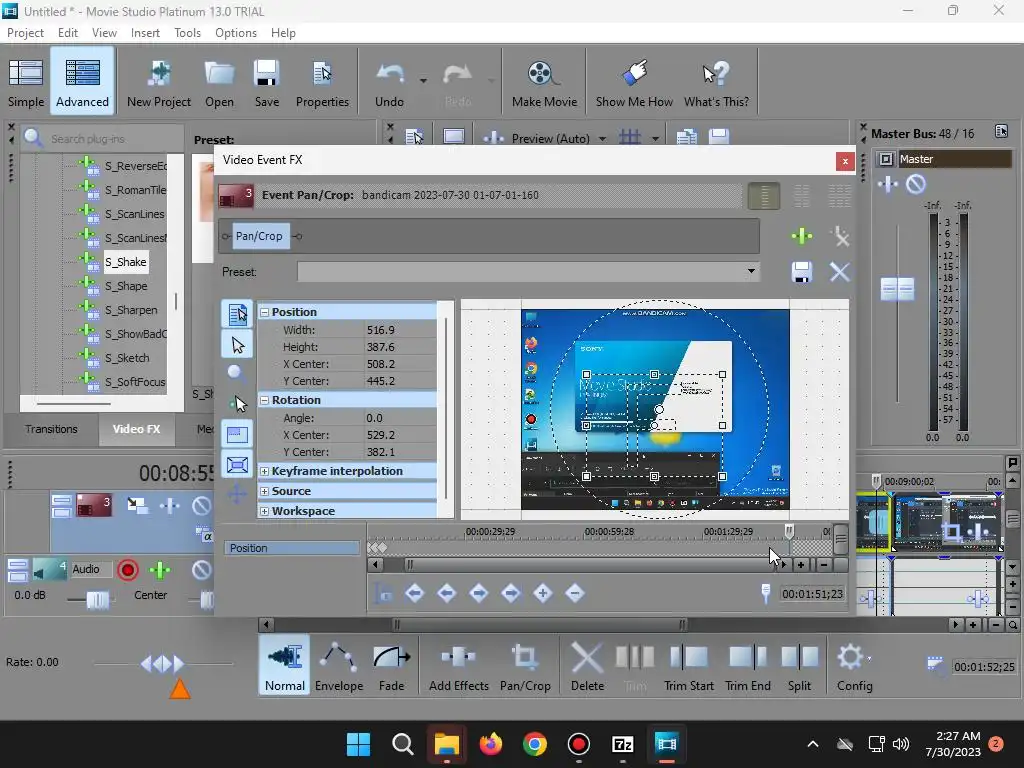
Task: Select Normal editing tool
Action: pos(285,666)
